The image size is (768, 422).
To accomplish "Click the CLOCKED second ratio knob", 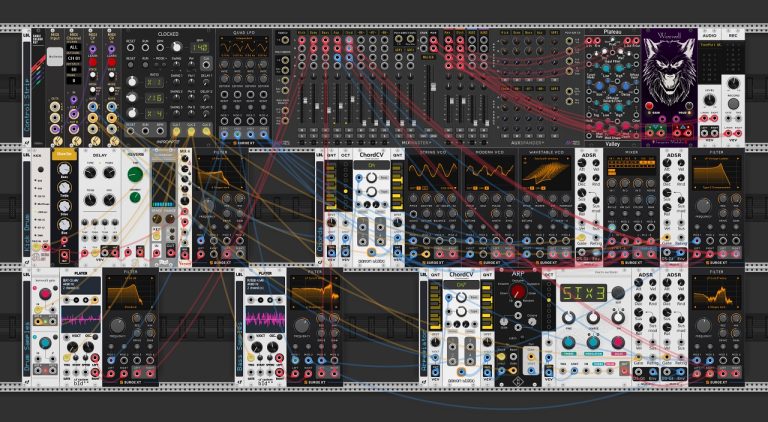I will pyautogui.click(x=131, y=97).
